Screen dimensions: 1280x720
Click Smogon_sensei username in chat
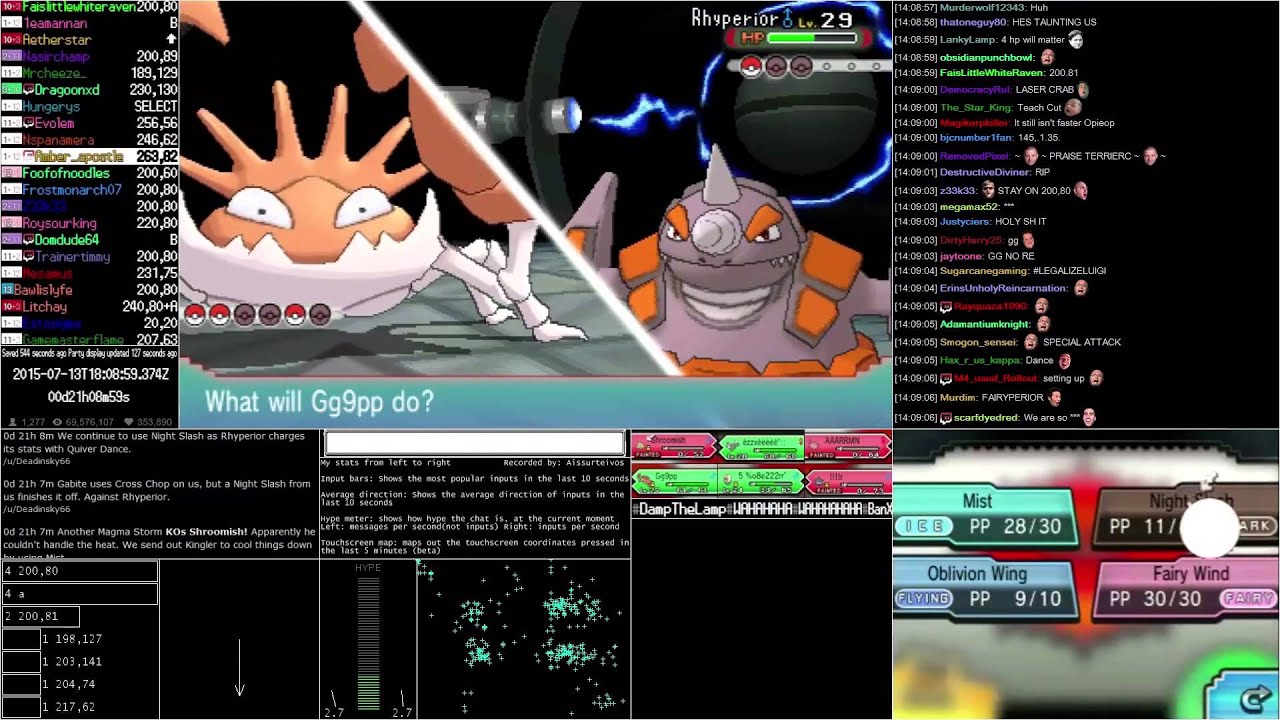click(x=980, y=342)
